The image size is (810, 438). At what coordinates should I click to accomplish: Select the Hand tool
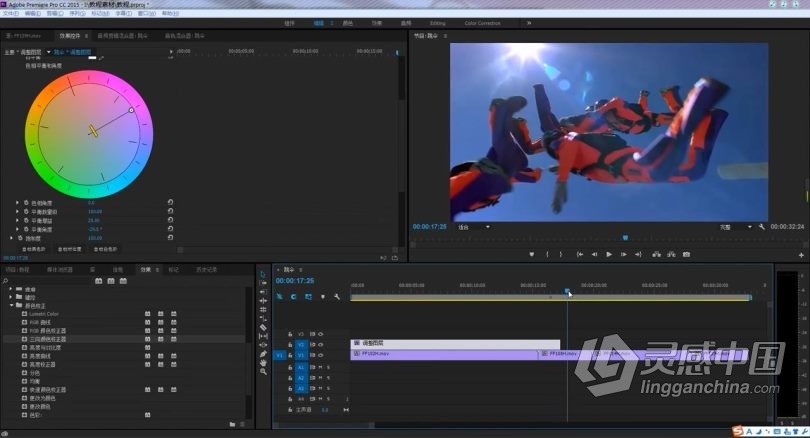pyautogui.click(x=263, y=362)
